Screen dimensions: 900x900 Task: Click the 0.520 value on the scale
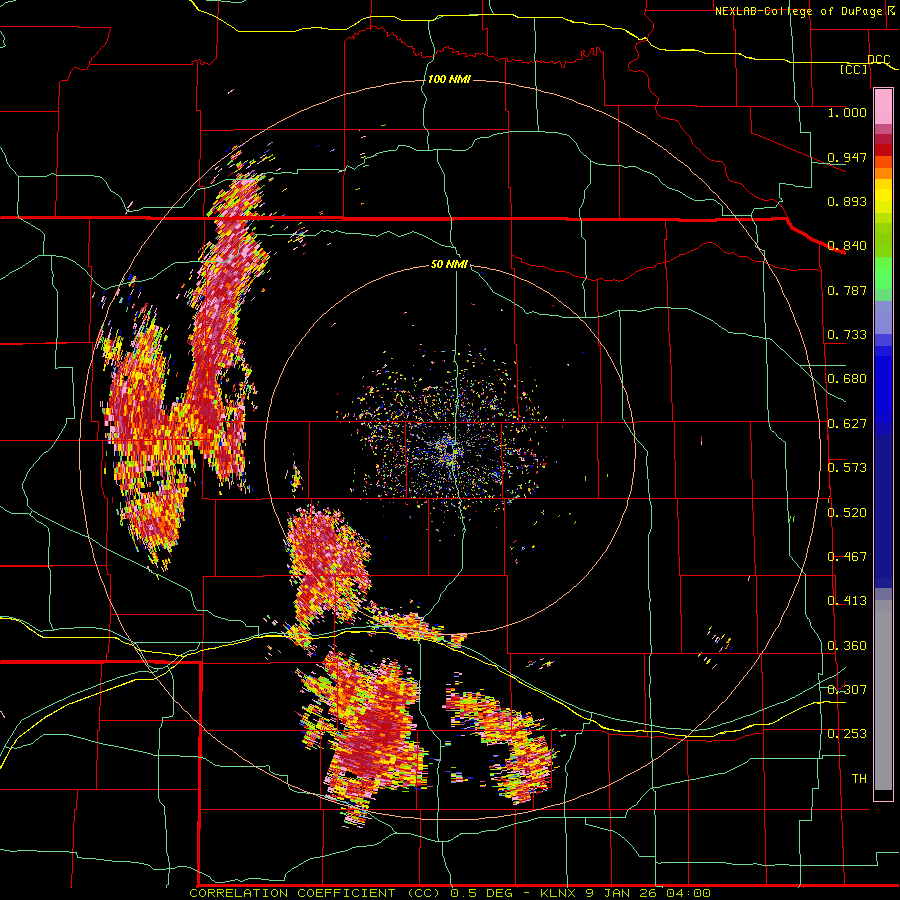pyautogui.click(x=847, y=513)
